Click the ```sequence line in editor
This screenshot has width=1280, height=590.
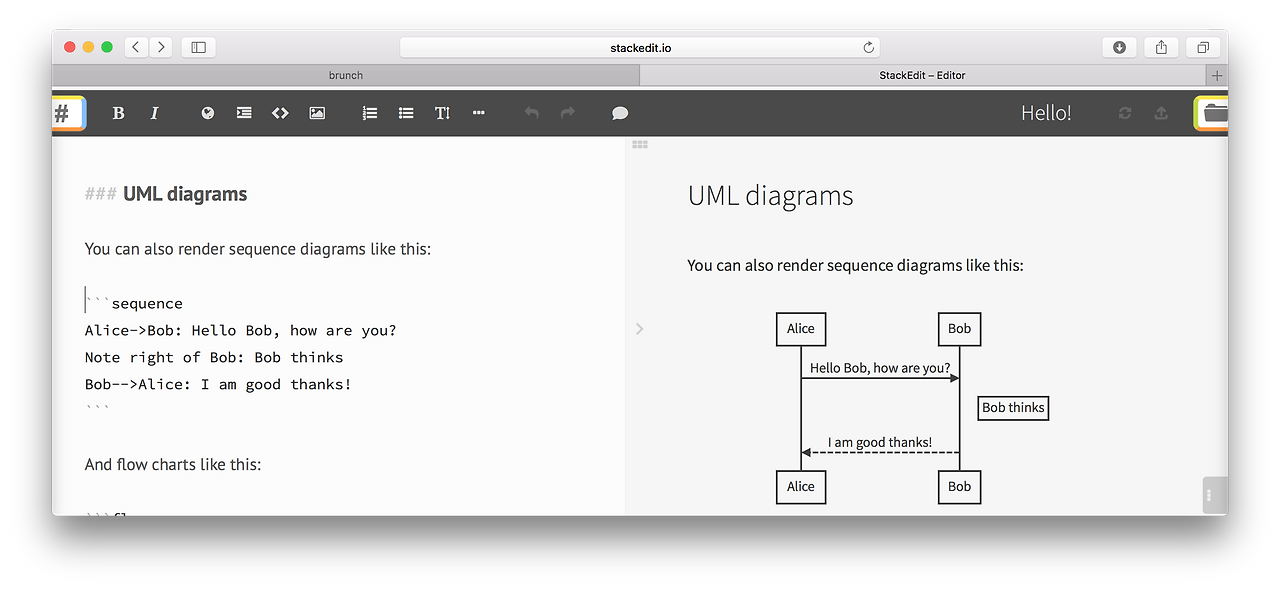tap(134, 303)
